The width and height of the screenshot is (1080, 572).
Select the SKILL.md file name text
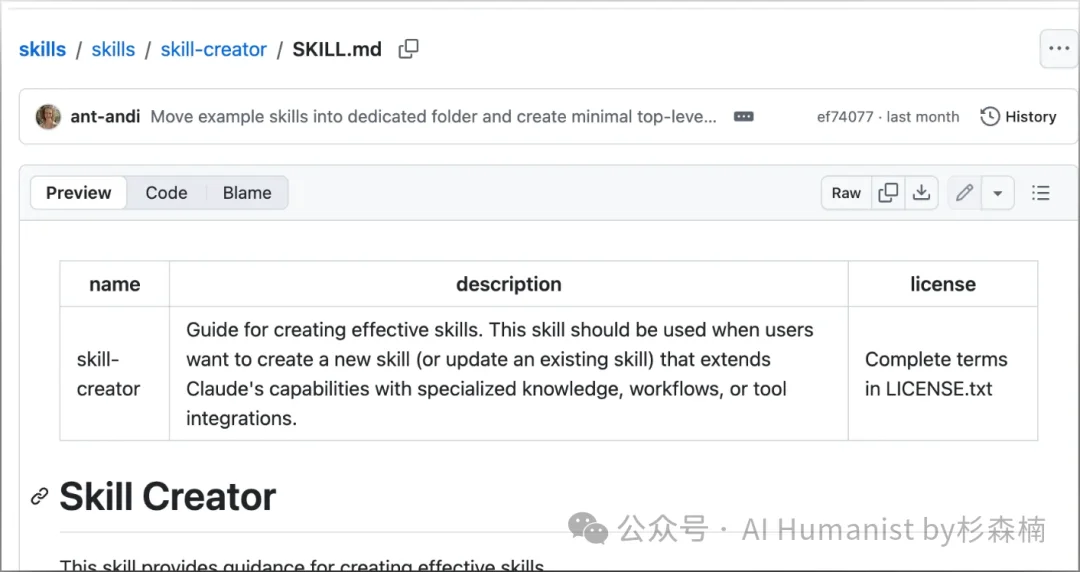(337, 50)
